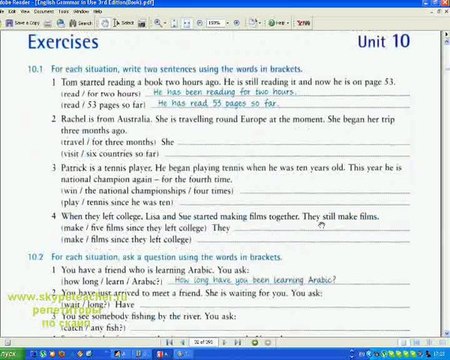450x360 pixels.
Task: Open the Edit menu
Action: click(12, 11)
